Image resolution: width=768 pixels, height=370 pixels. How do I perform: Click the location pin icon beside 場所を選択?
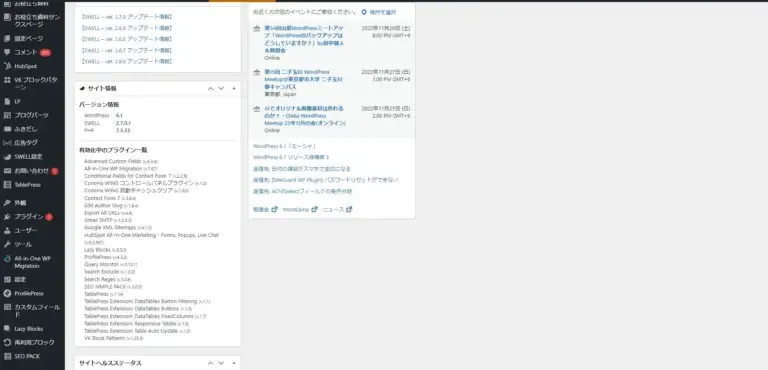[364, 12]
